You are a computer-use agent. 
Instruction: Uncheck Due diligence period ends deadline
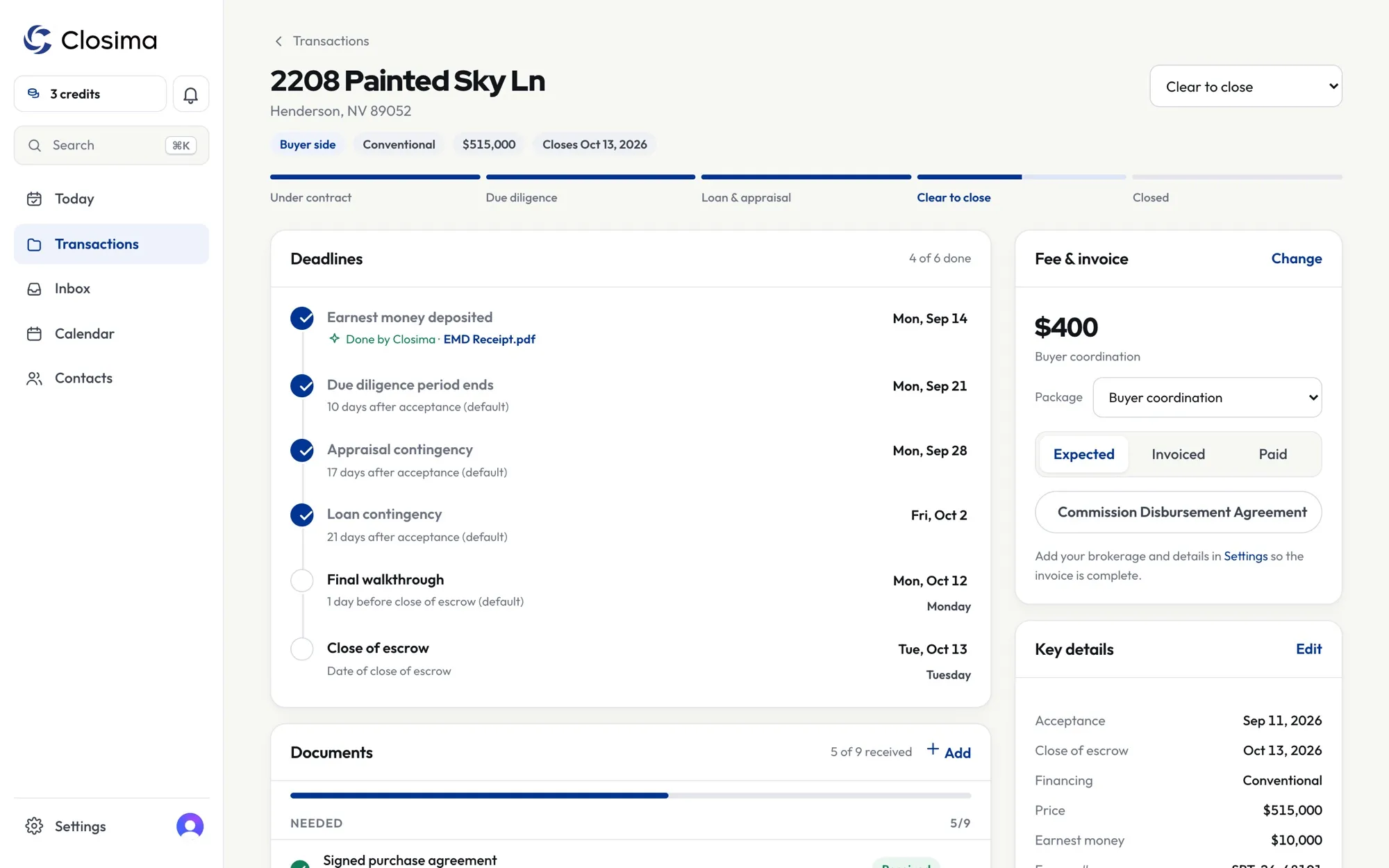302,385
